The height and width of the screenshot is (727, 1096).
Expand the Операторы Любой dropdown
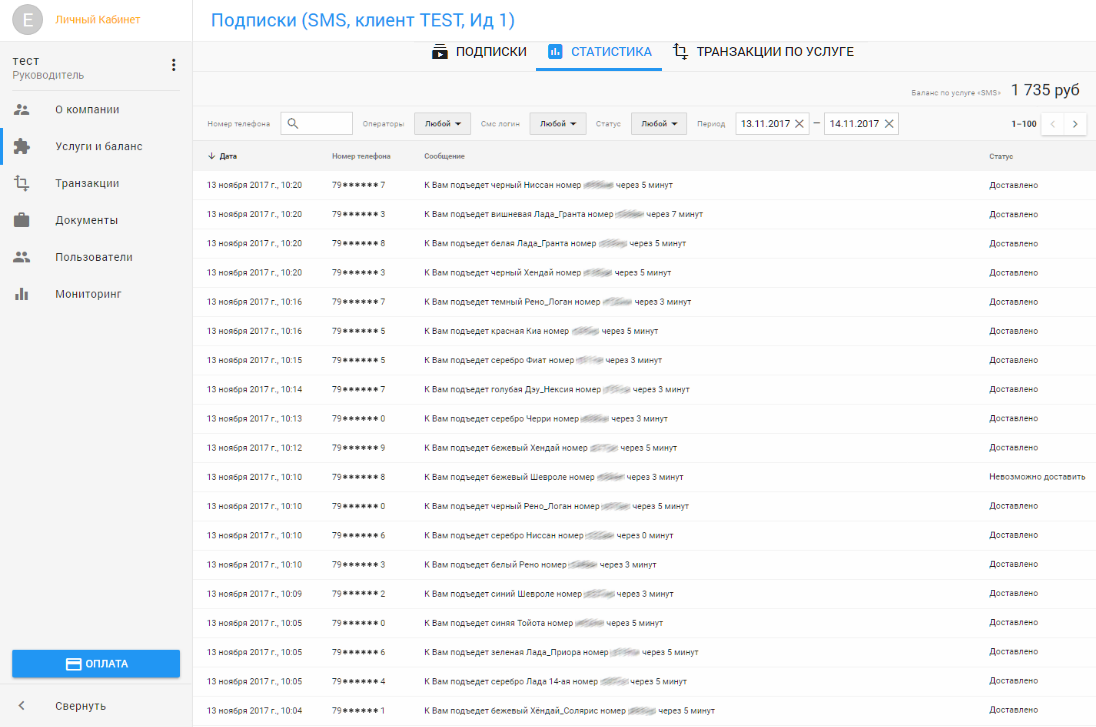442,124
